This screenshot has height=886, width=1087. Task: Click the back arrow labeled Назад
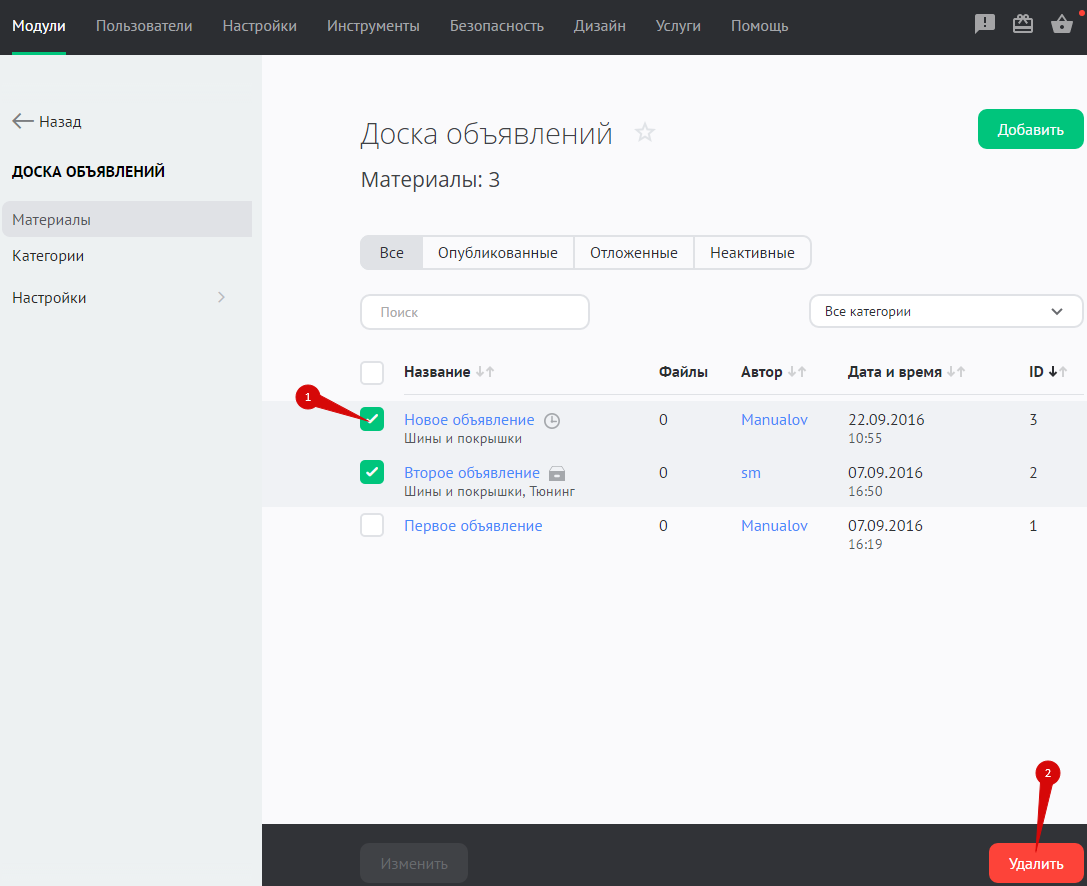[47, 121]
